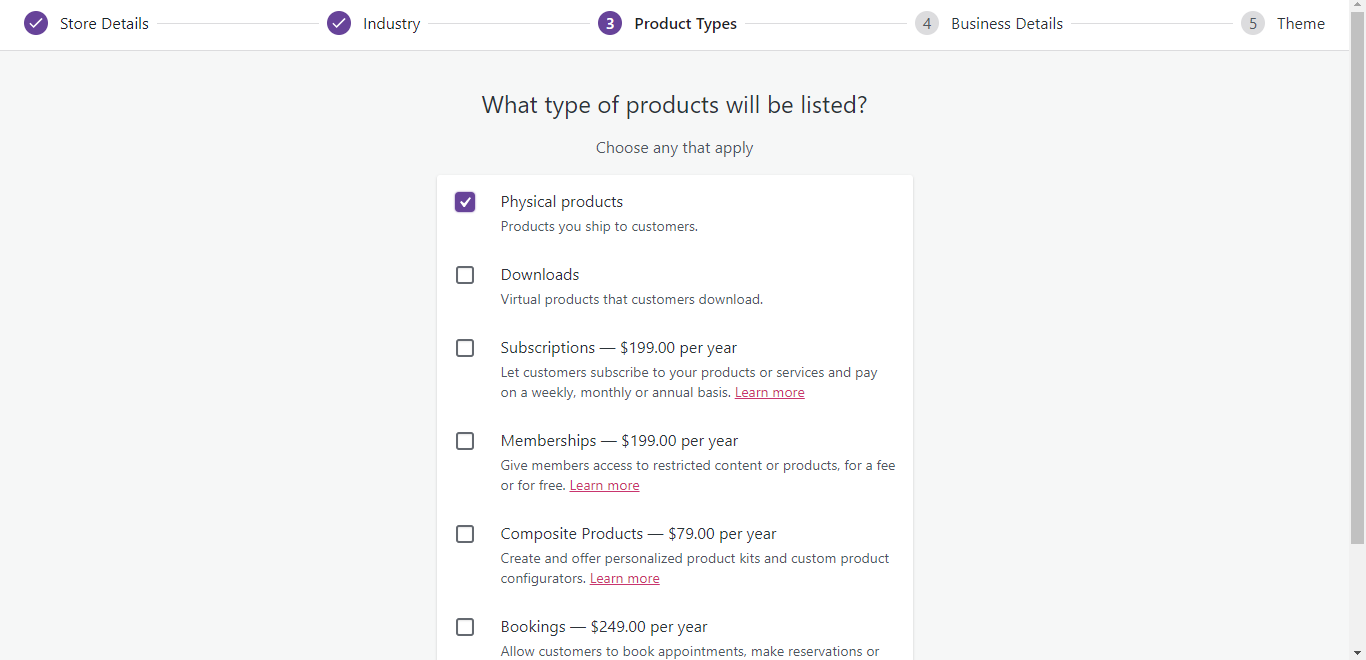Toggle the Bookings checkbox
The image size is (1366, 660).
[465, 627]
